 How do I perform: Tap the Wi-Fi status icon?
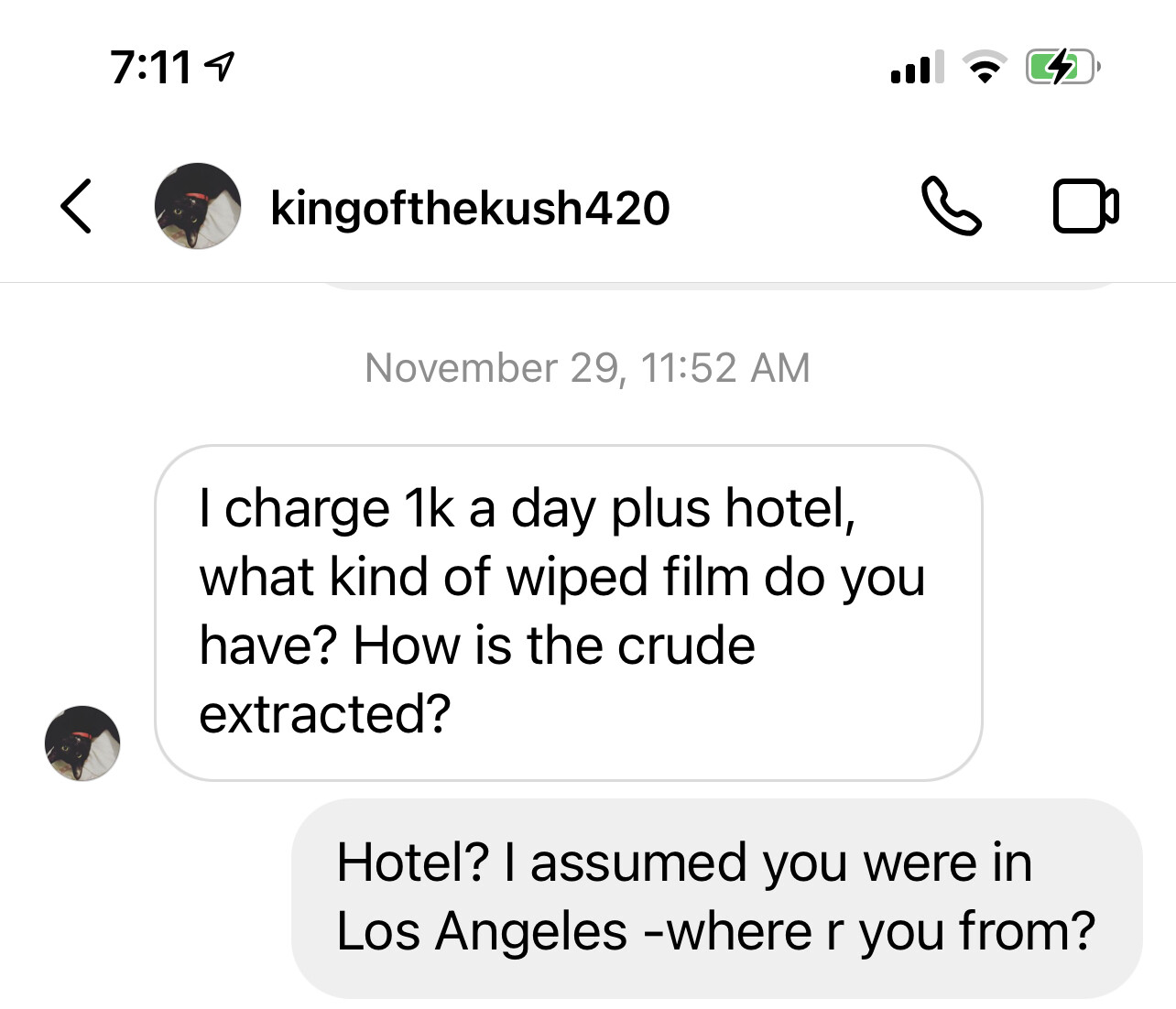click(x=984, y=68)
